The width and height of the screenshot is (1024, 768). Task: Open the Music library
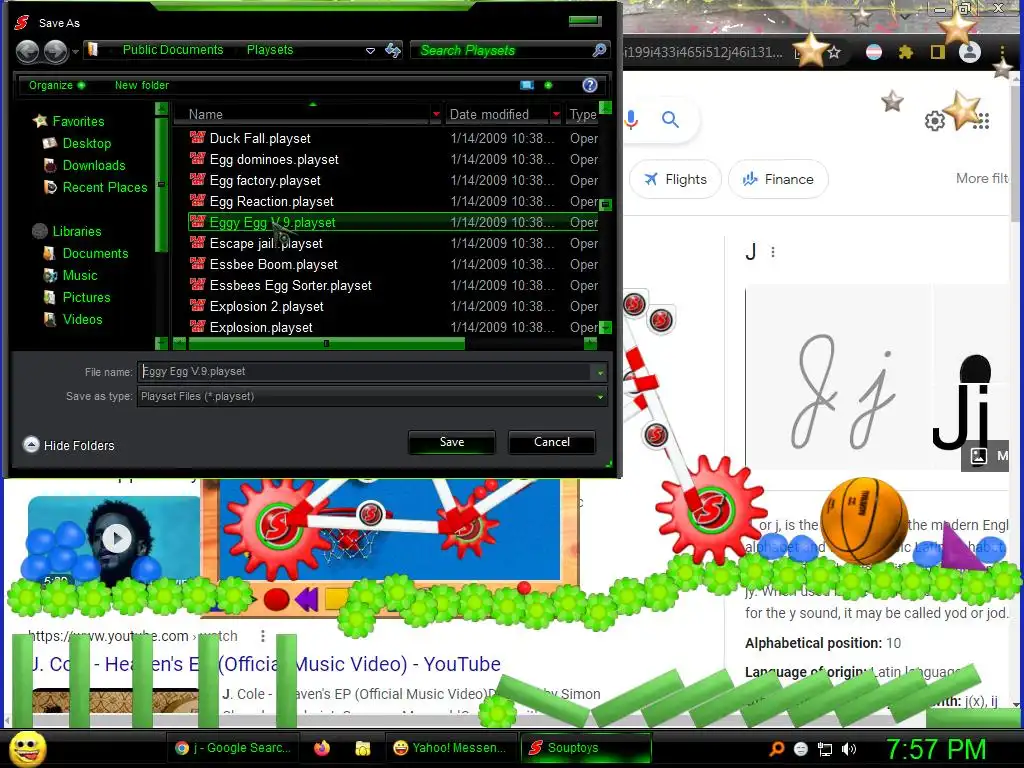pyautogui.click(x=80, y=276)
